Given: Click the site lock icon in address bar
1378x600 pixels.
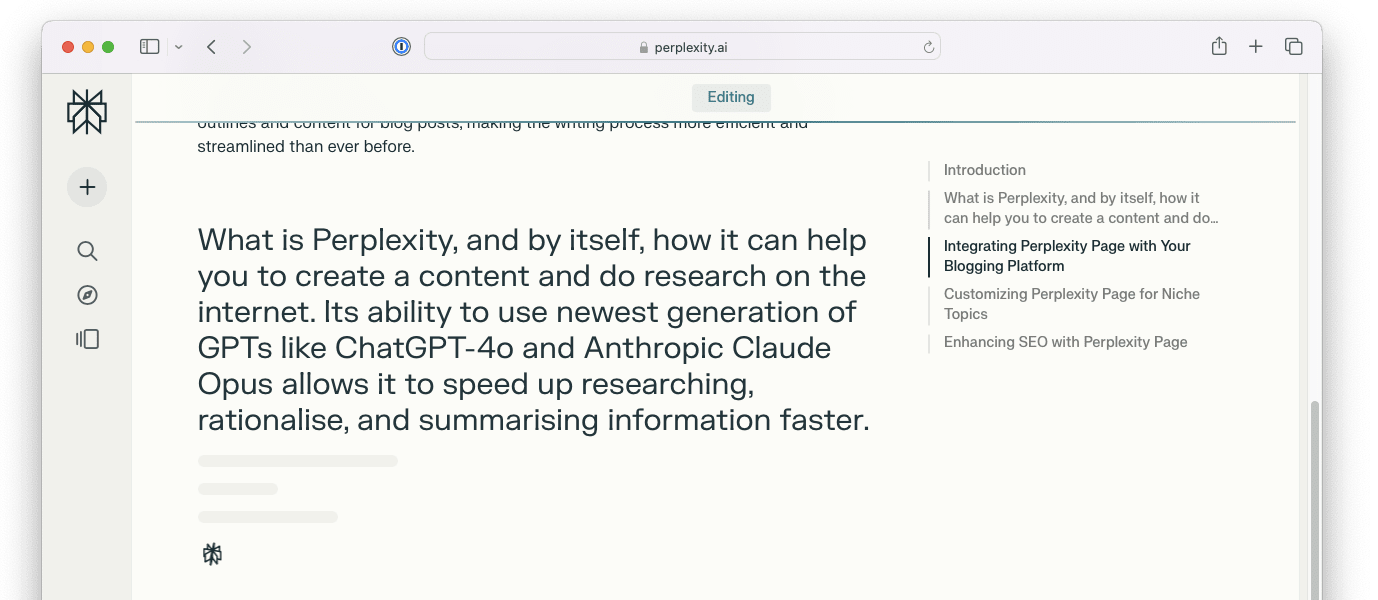Looking at the screenshot, I should (644, 47).
